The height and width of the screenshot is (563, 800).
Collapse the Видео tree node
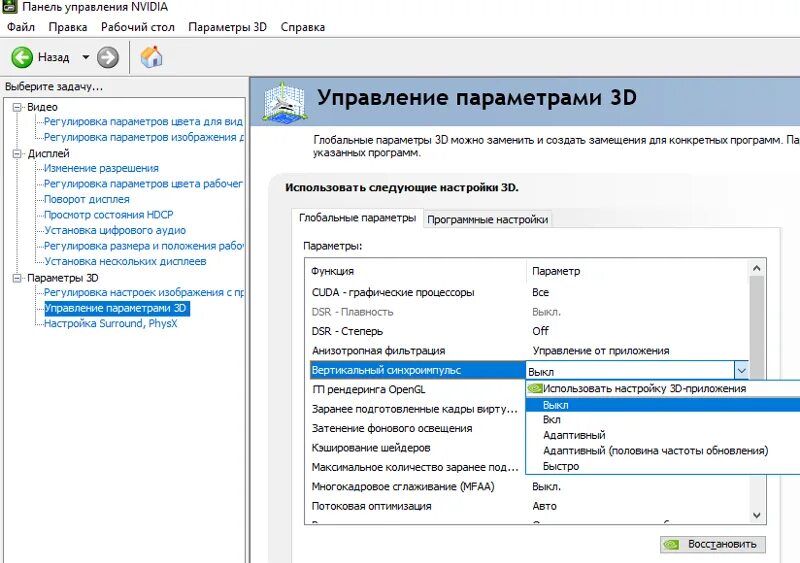click(17, 107)
